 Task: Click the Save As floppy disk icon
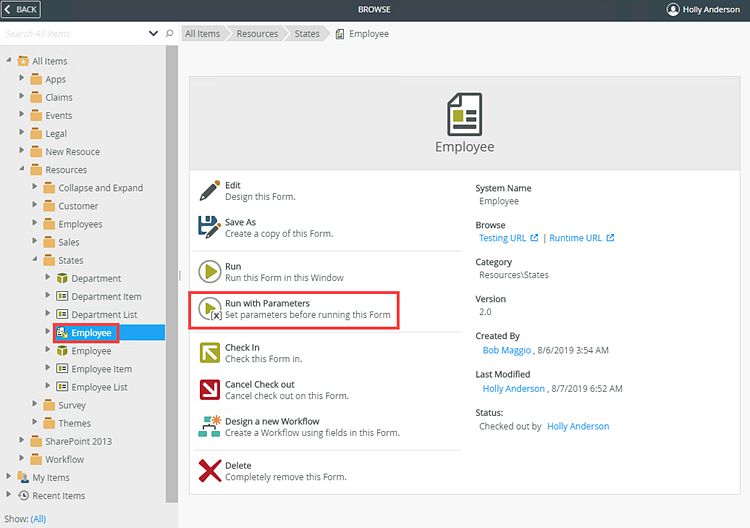pos(209,227)
